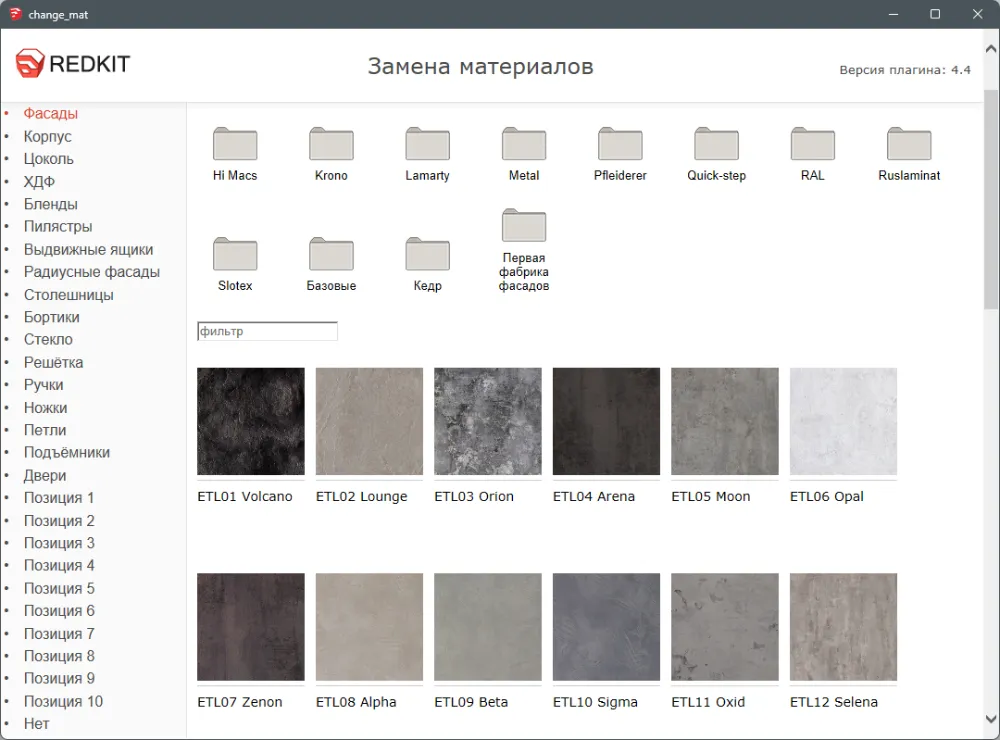This screenshot has height=740, width=1000.
Task: Click the Нет option in sidebar
Action: click(x=37, y=723)
